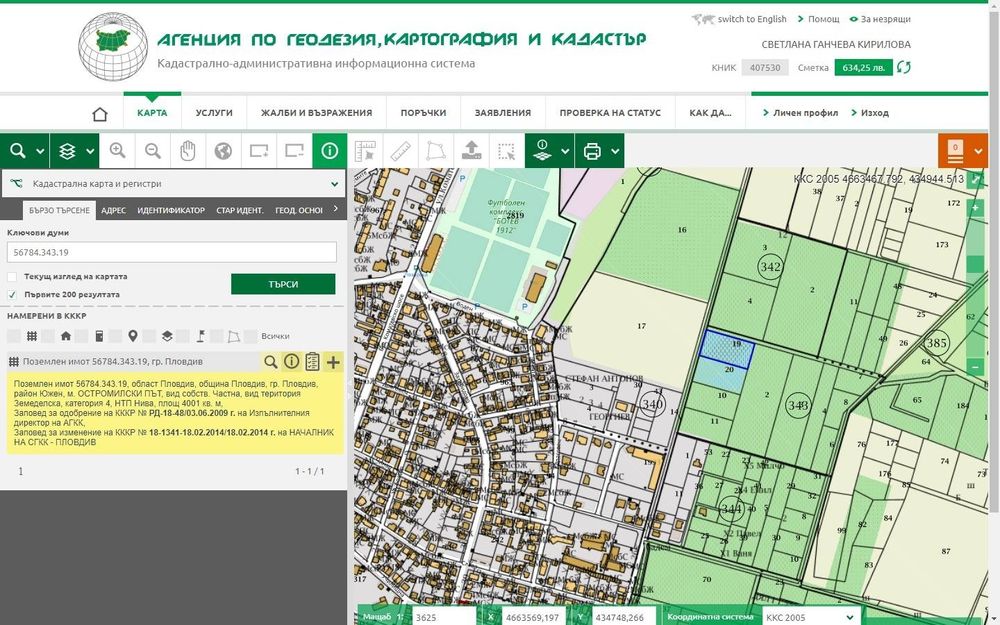
Task: Click the 'Изход' logout link
Action: pos(874,113)
